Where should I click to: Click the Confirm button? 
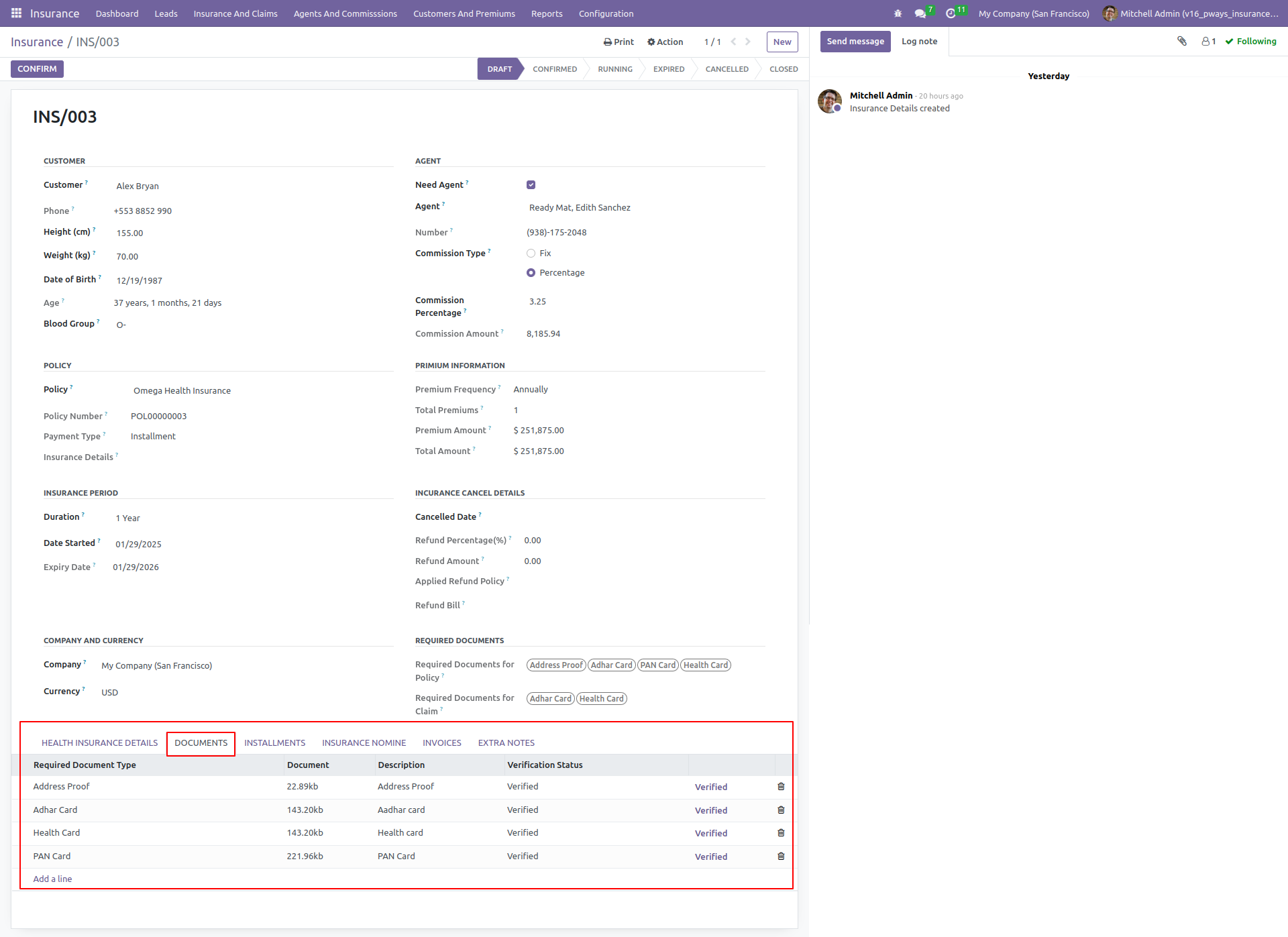pos(37,69)
